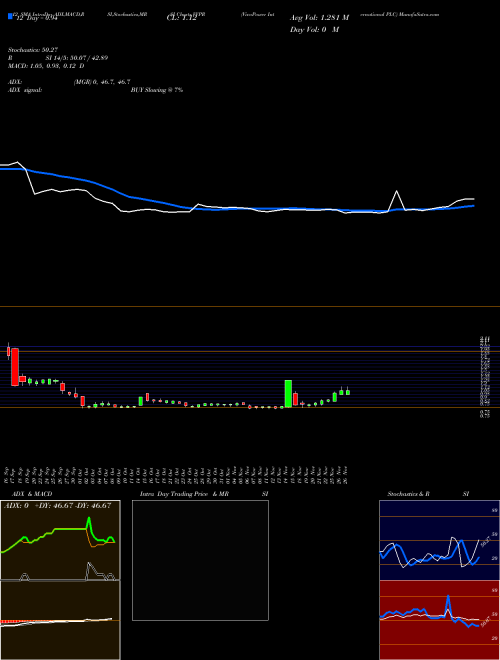Click the 'BUY Slowing @ 7%' signal text

point(157,90)
